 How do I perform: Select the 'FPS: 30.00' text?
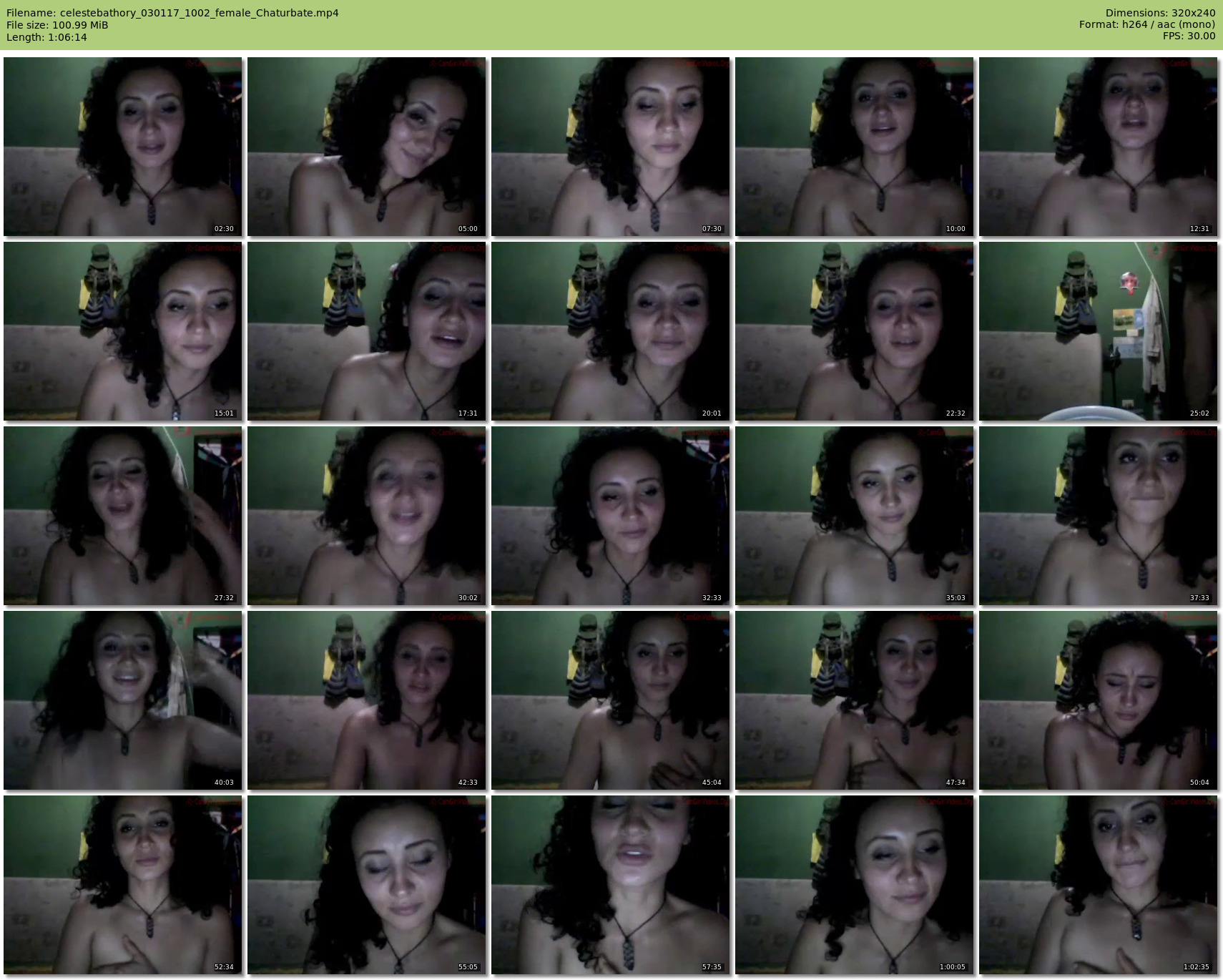[x=1189, y=36]
